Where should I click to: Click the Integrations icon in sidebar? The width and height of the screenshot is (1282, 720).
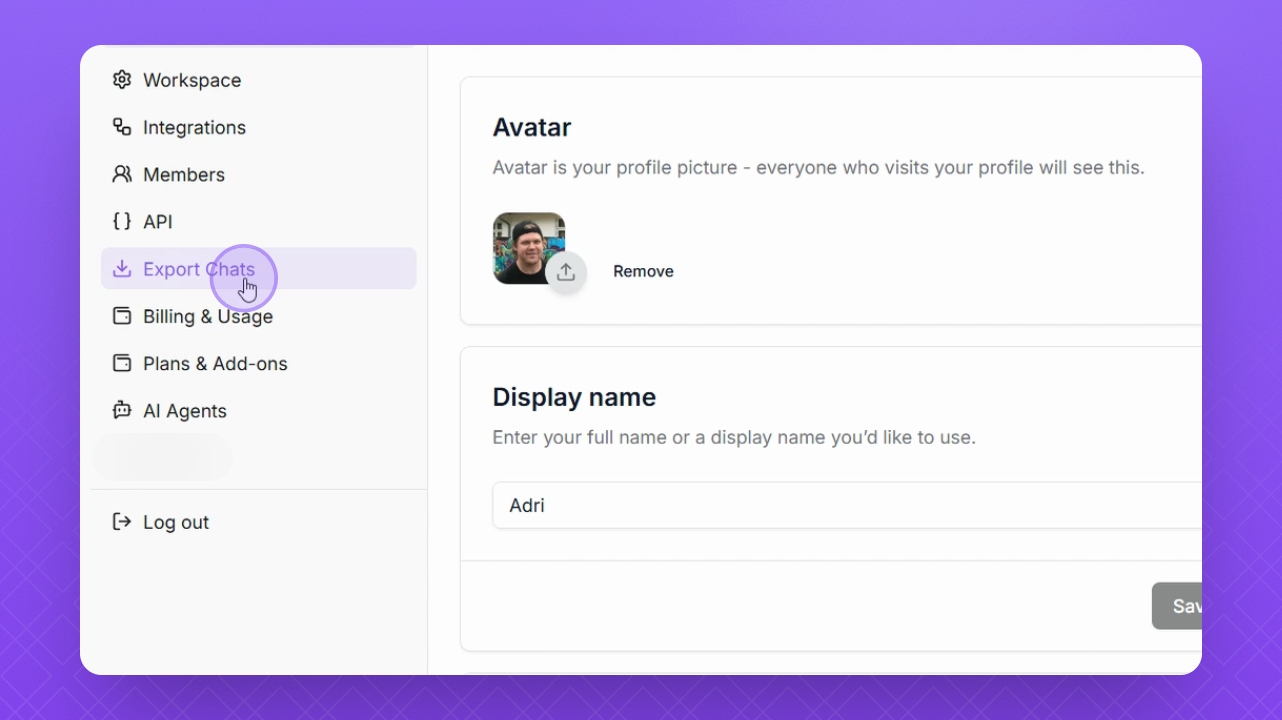(x=122, y=127)
